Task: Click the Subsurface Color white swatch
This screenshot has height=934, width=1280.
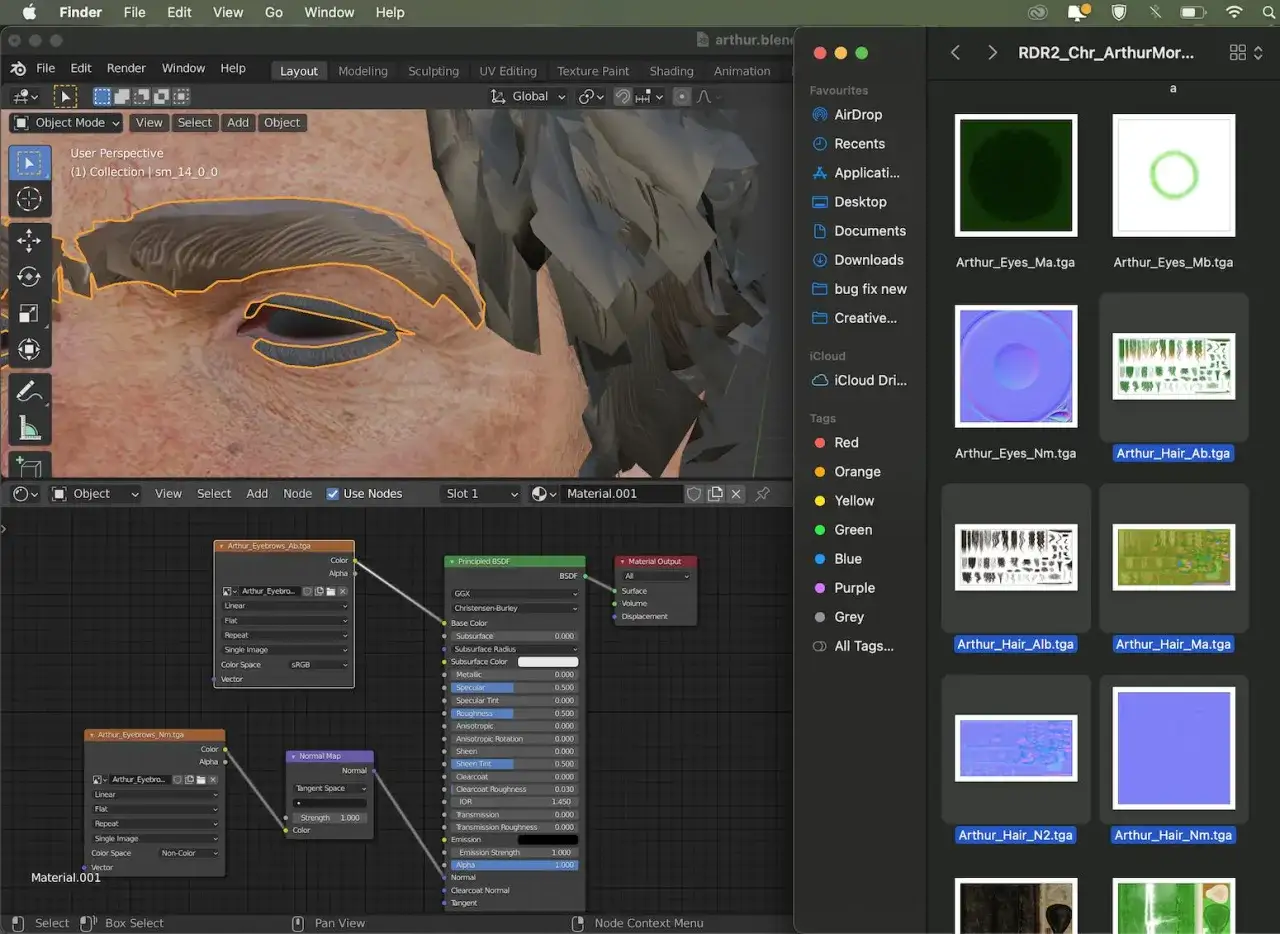Action: pos(548,662)
